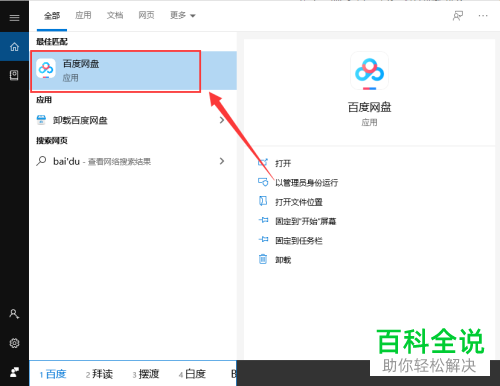
Task: Choose IME candidate 1 百度
Action: click(x=53, y=374)
